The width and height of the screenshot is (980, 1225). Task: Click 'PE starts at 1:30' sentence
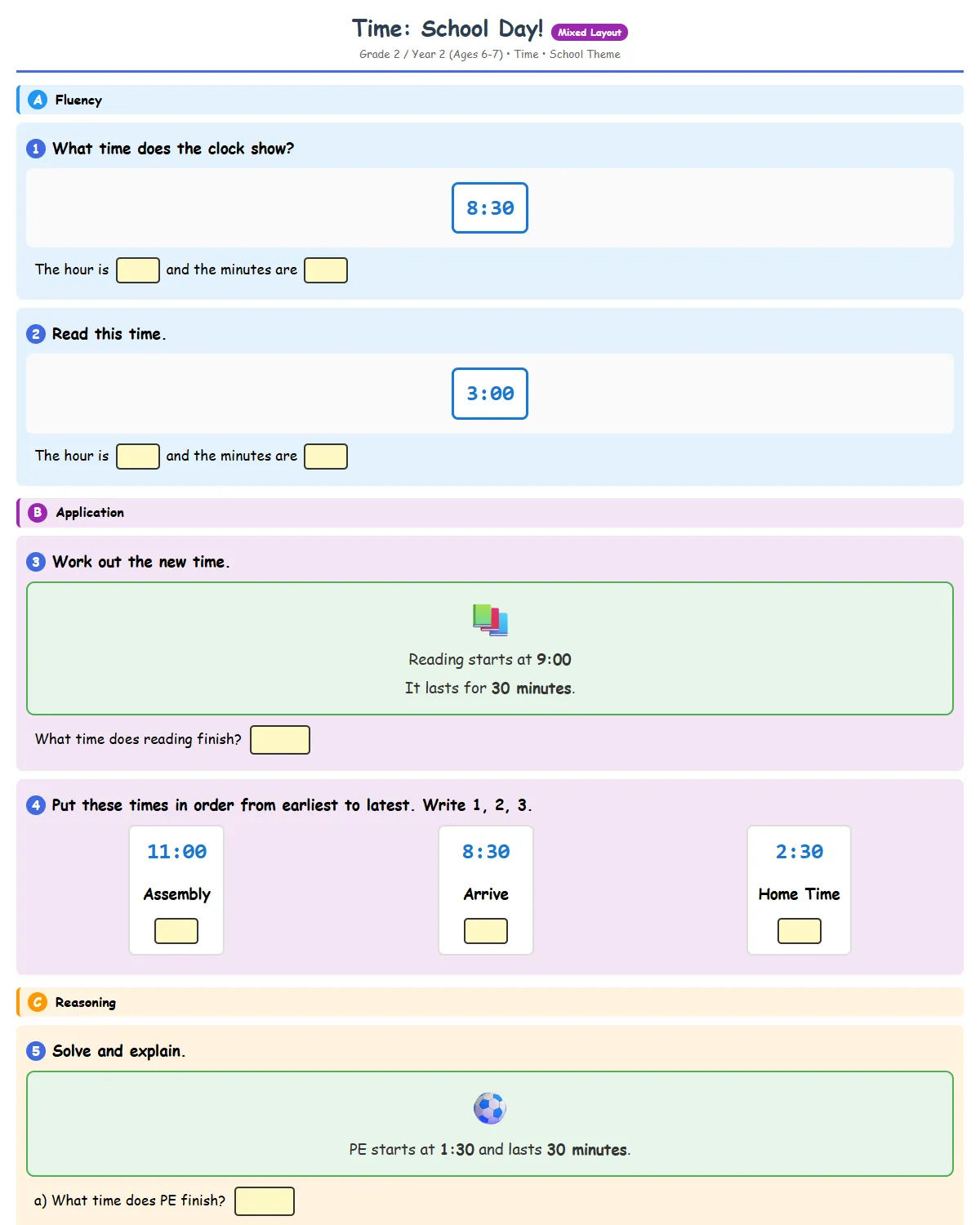pos(490,1149)
